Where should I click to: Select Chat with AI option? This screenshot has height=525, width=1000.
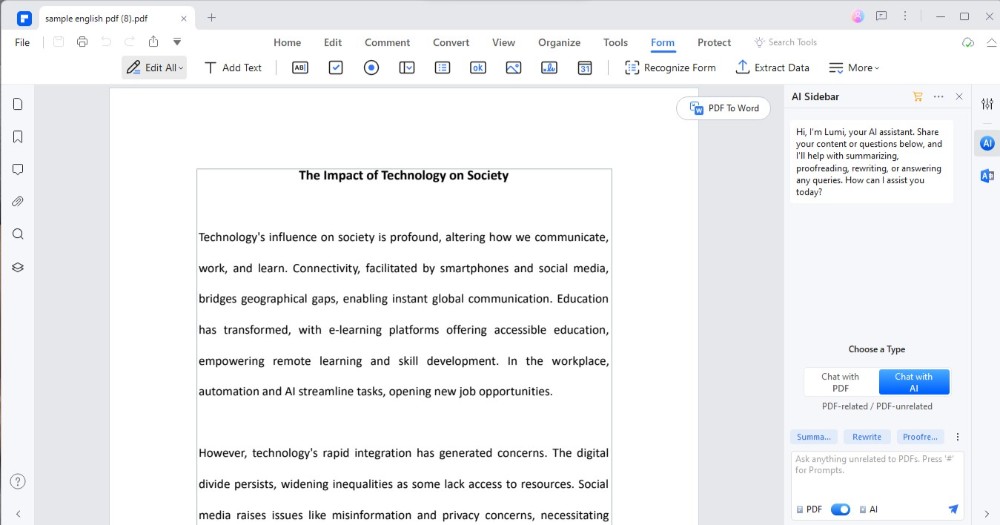point(914,382)
